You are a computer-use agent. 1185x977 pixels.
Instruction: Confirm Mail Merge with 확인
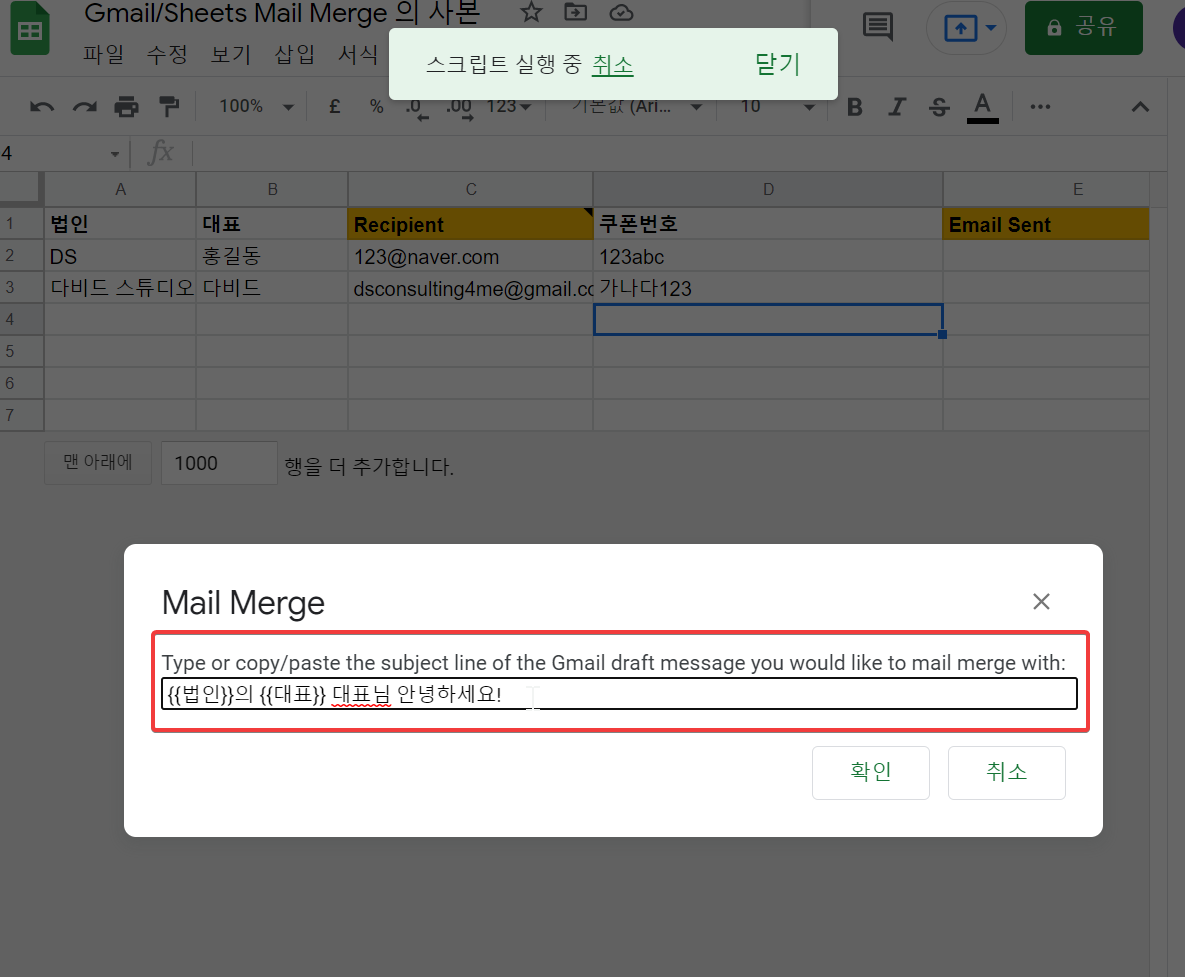(x=871, y=772)
